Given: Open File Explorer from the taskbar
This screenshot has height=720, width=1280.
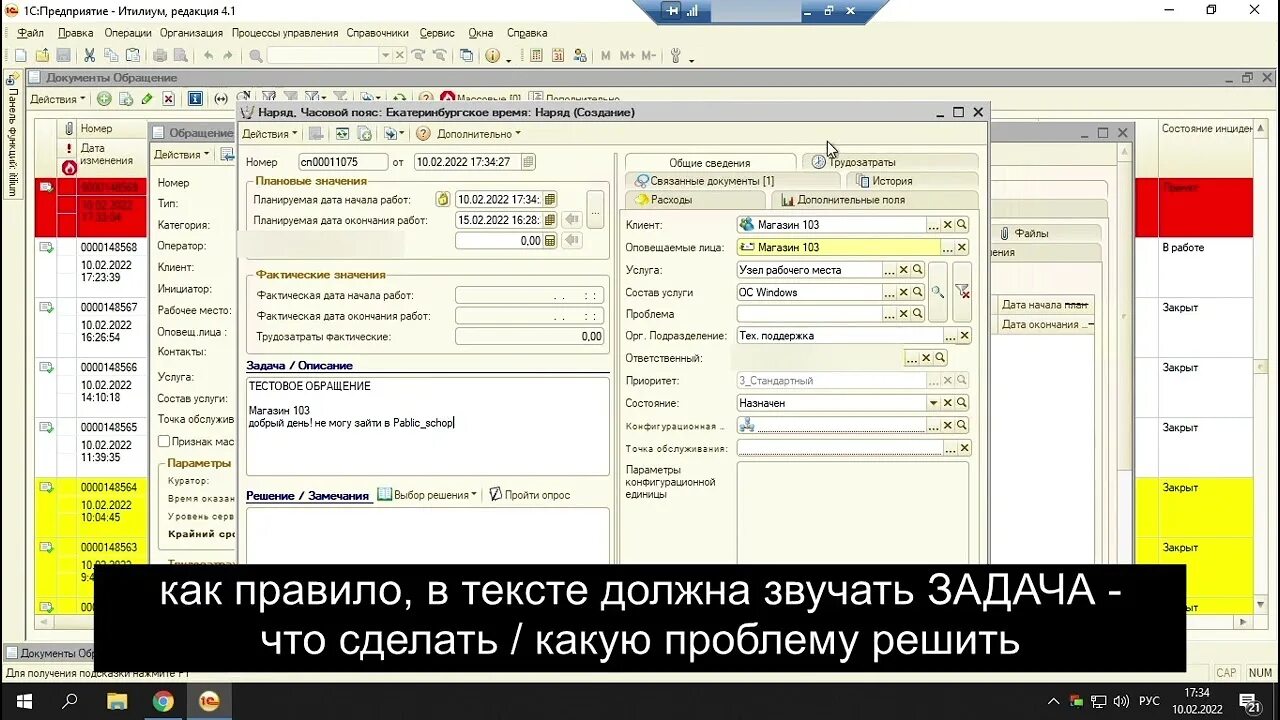Looking at the screenshot, I should pyautogui.click(x=117, y=701).
